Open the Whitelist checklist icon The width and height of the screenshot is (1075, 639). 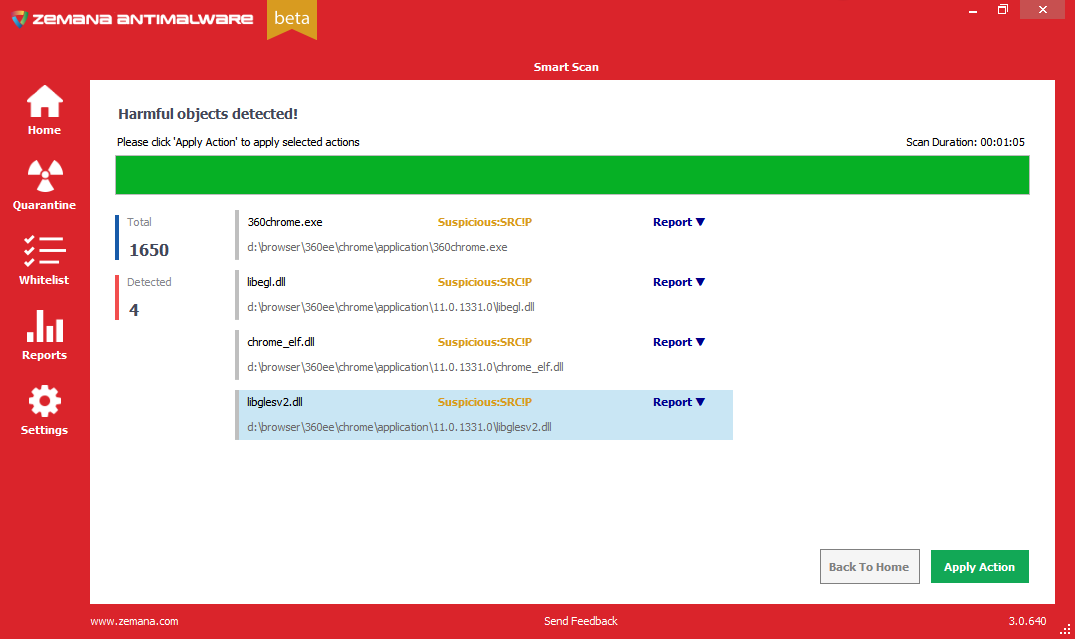(45, 251)
